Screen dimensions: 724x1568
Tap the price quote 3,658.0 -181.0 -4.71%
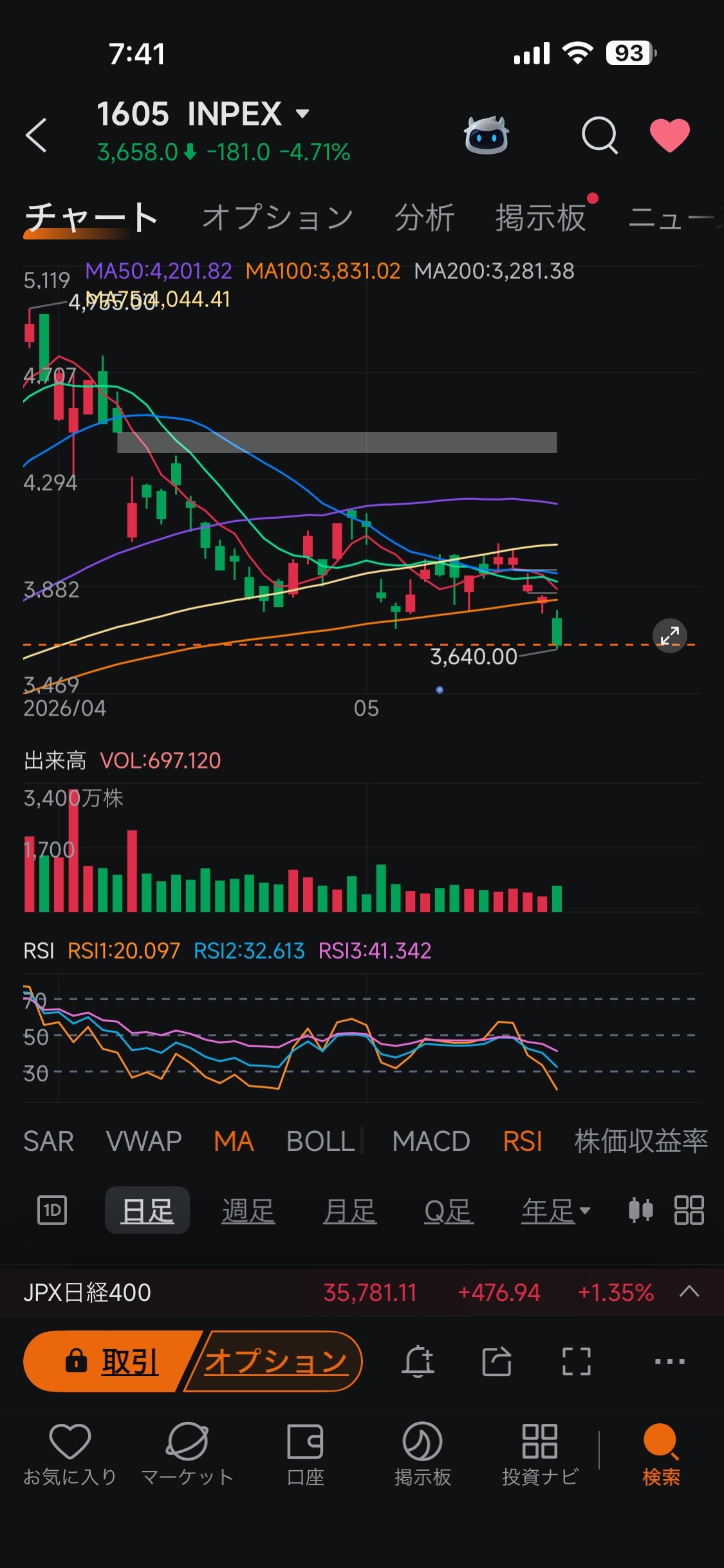[223, 153]
